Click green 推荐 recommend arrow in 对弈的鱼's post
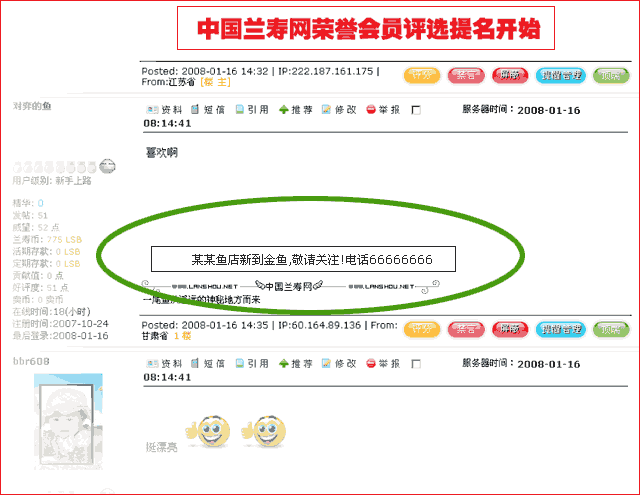The width and height of the screenshot is (640, 495). pyautogui.click(x=284, y=109)
